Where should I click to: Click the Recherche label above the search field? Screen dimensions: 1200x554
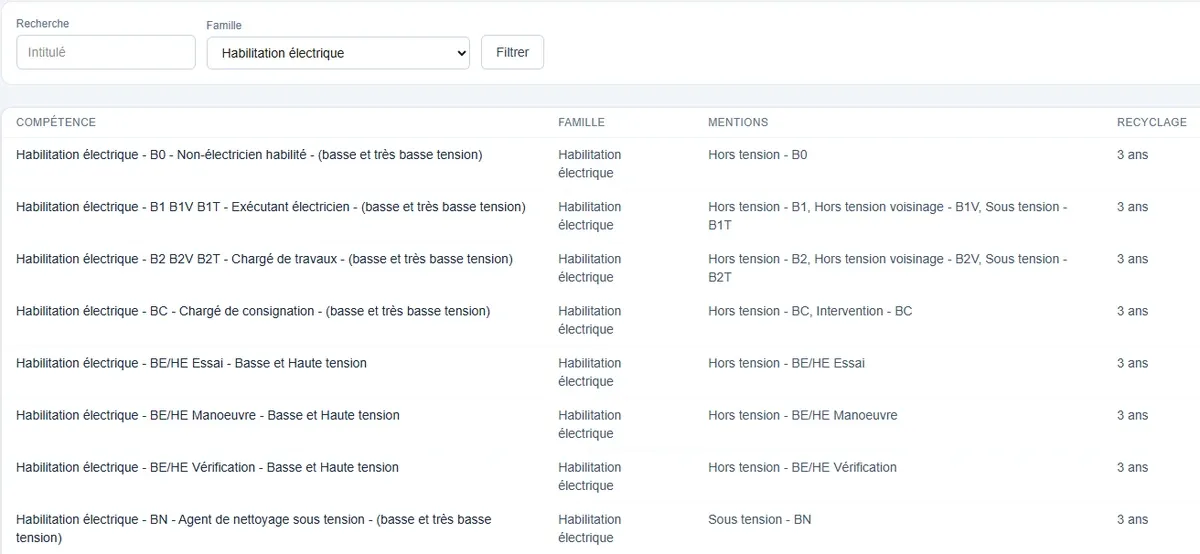tap(43, 23)
